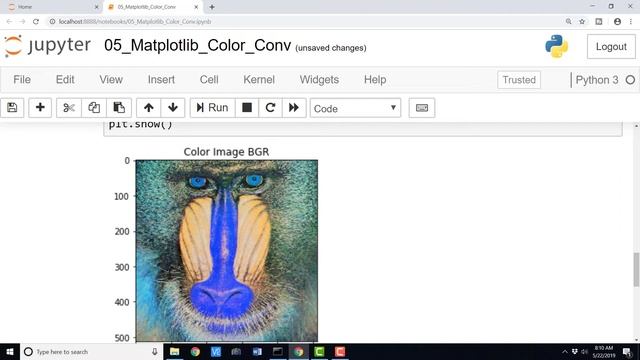Paste cells below icon
This screenshot has width=640, height=360.
[119, 108]
